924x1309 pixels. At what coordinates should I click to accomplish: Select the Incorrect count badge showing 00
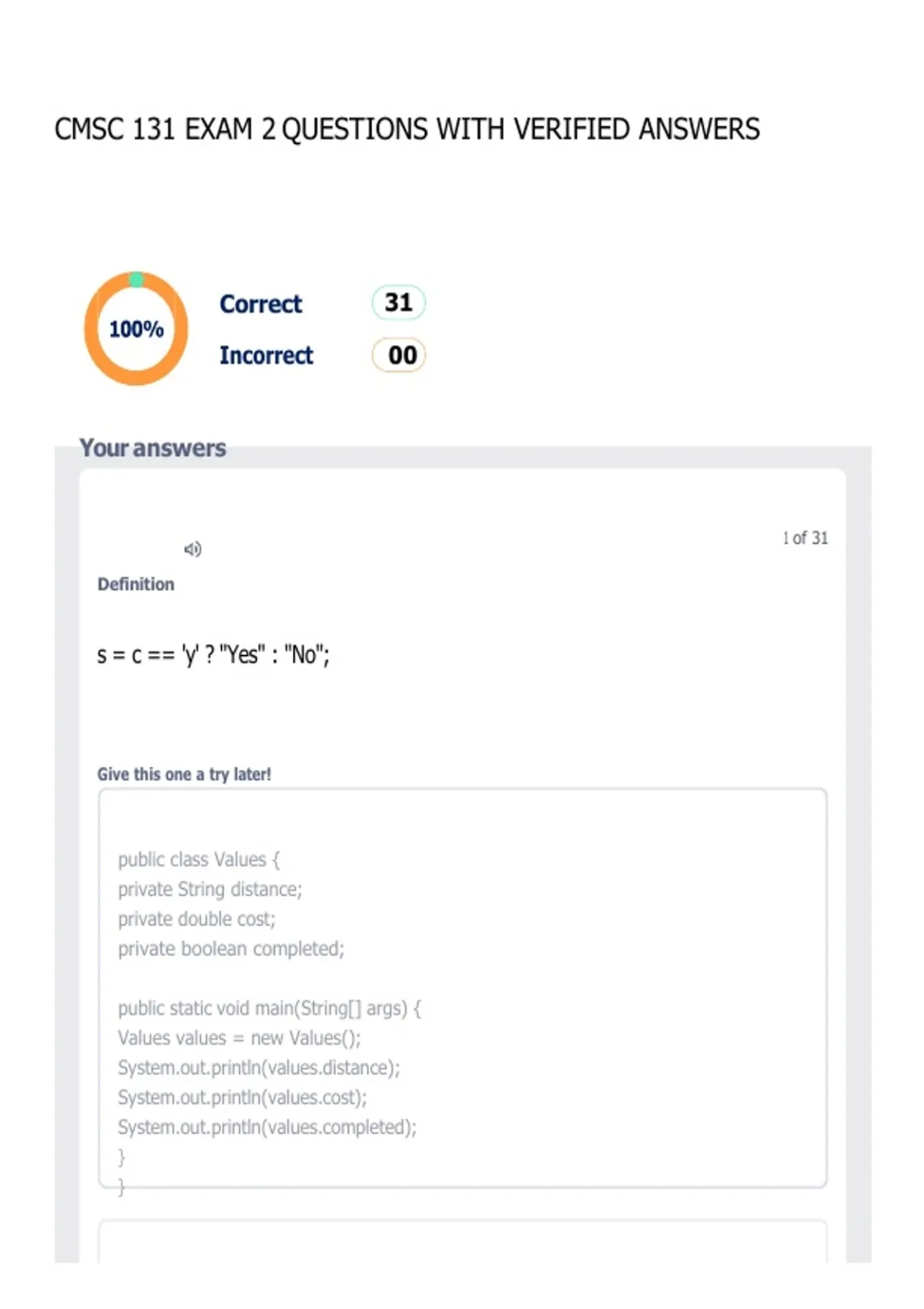pyautogui.click(x=399, y=355)
